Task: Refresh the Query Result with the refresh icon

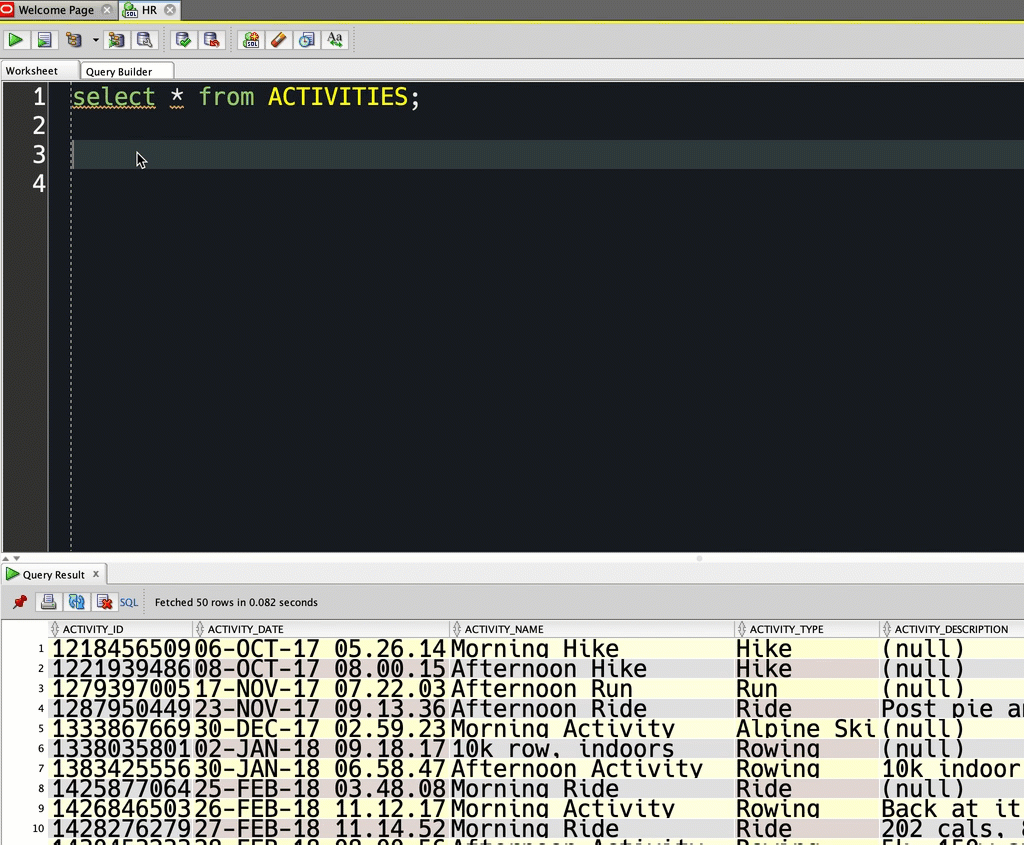Action: [77, 602]
